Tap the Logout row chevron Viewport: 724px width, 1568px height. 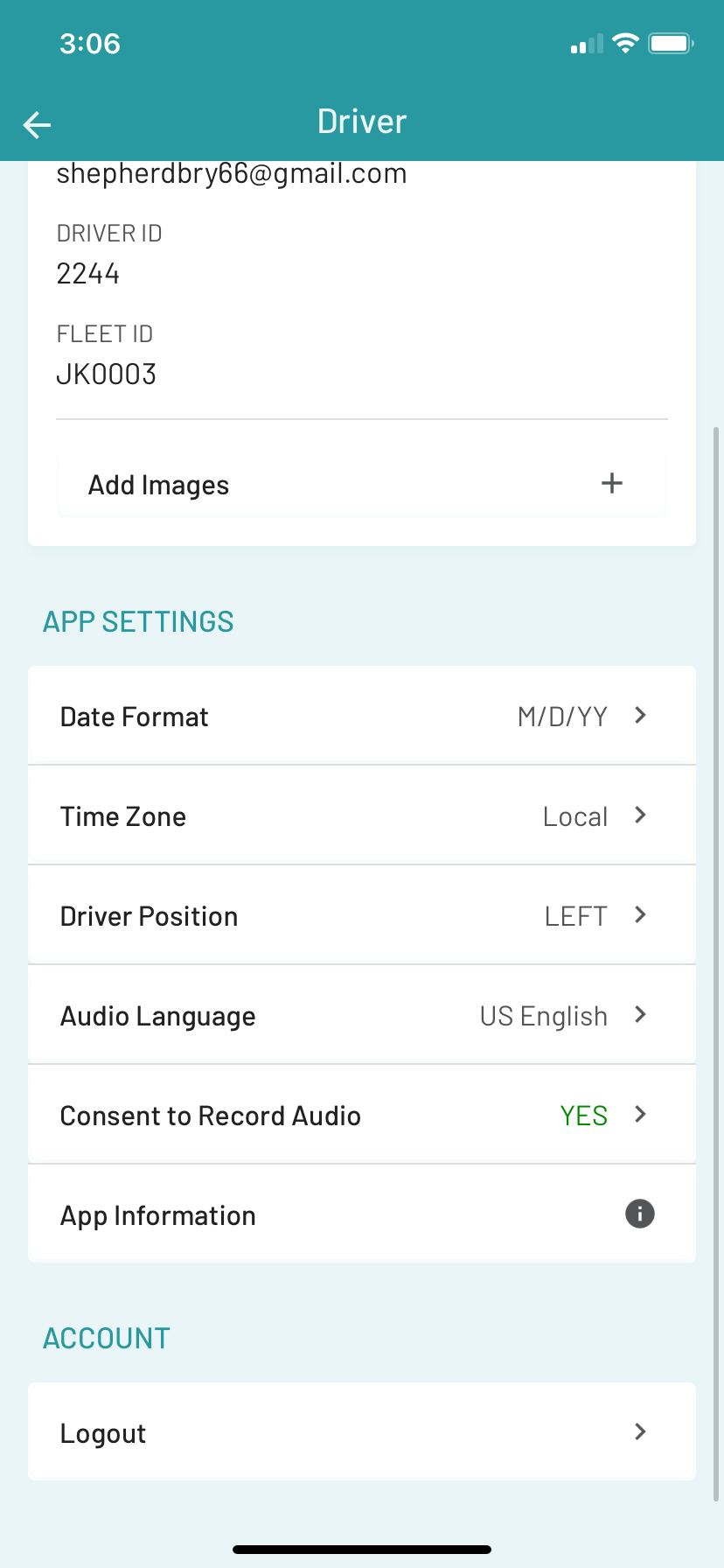pos(640,1431)
